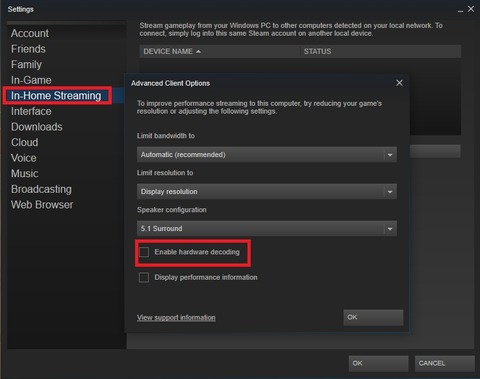The image size is (480, 379).
Task: Open the Account settings section
Action: [x=30, y=33]
